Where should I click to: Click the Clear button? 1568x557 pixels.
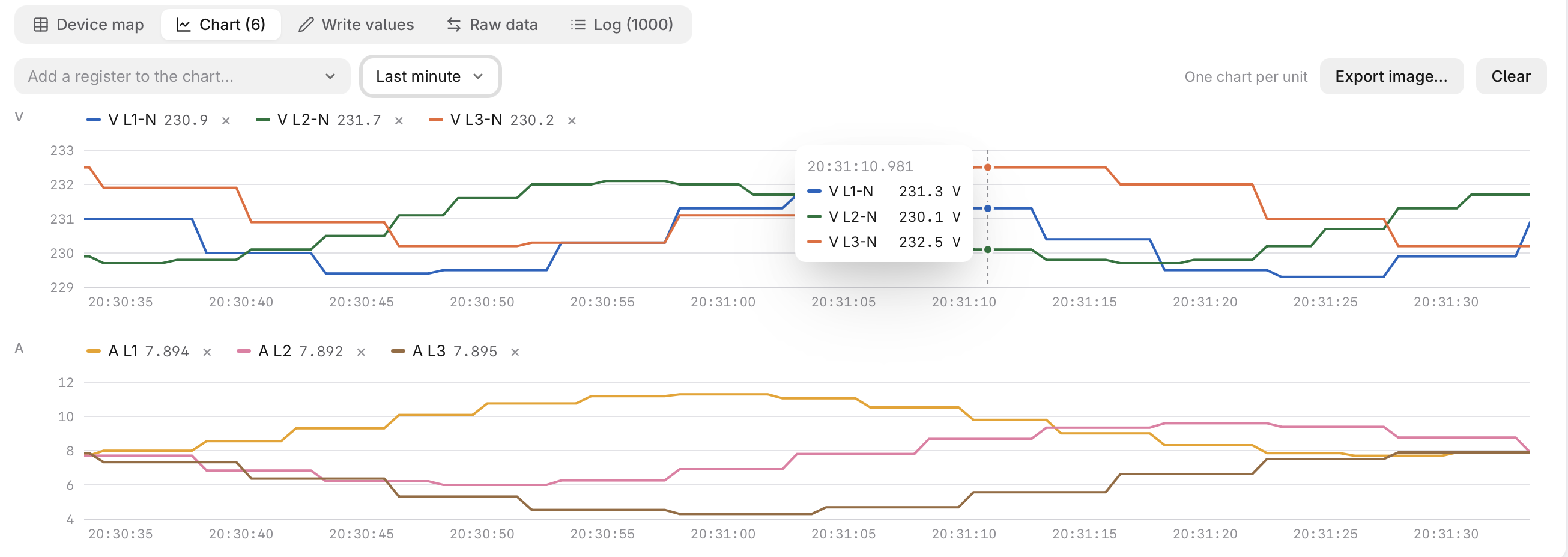coord(1510,77)
